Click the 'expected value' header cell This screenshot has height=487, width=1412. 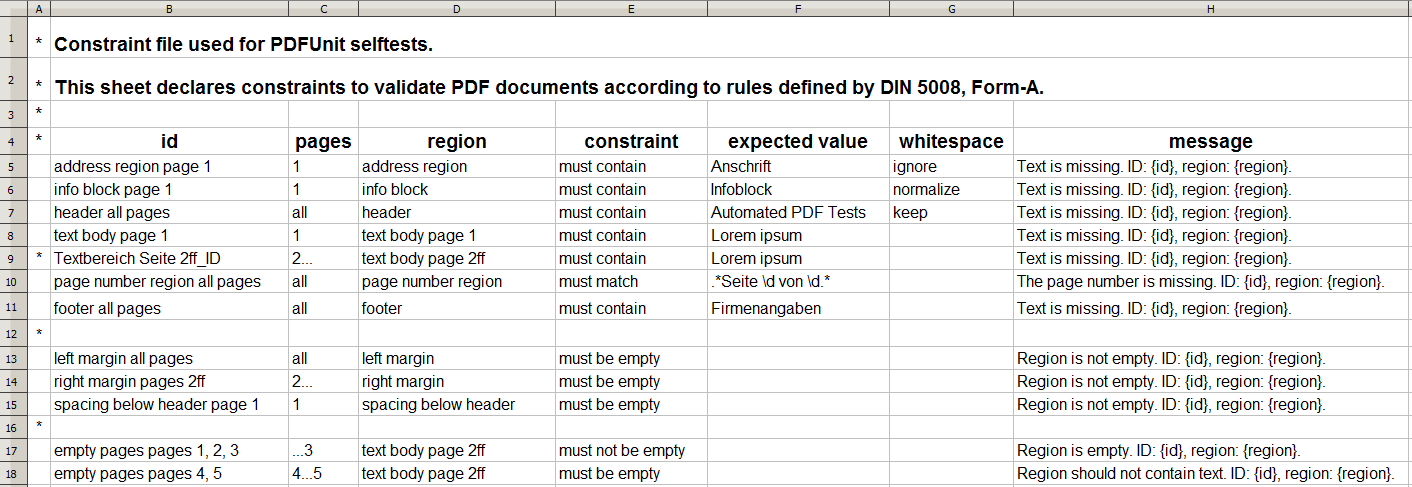point(797,142)
